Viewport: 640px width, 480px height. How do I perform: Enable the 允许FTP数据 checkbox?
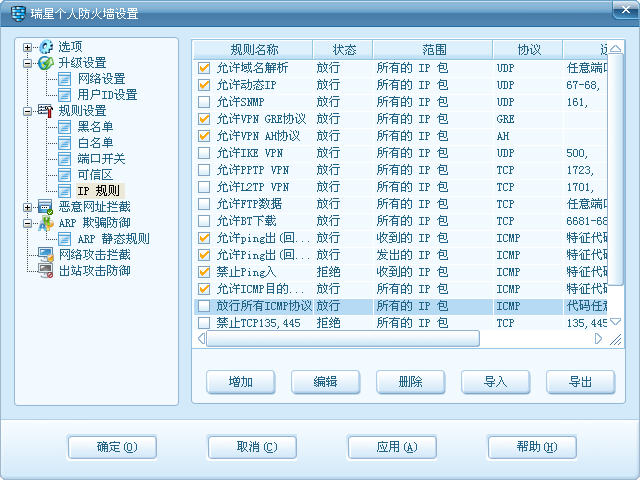coord(204,204)
